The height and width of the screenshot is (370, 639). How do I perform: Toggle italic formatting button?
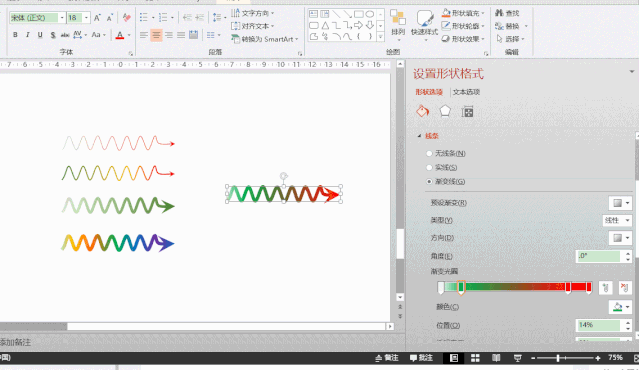(x=27, y=35)
